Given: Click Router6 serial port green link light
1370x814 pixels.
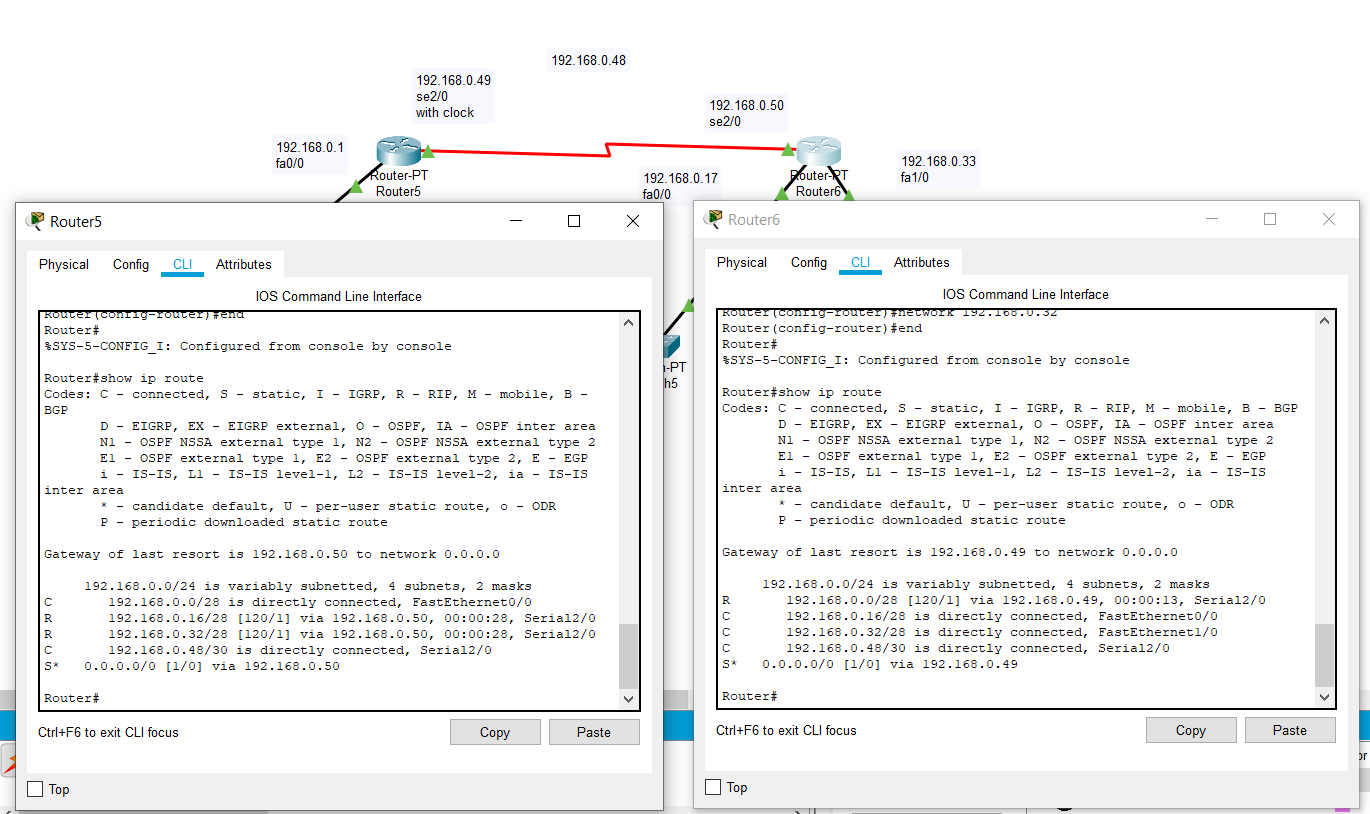Looking at the screenshot, I should pos(788,150).
